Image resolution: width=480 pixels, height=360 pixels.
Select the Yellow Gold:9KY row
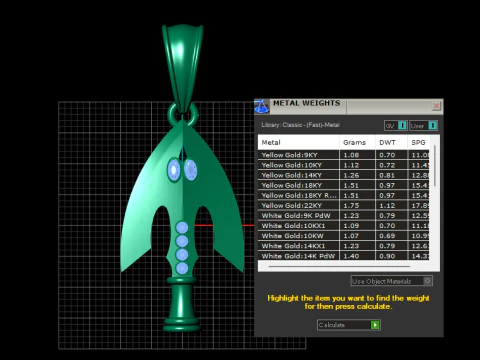pyautogui.click(x=344, y=155)
